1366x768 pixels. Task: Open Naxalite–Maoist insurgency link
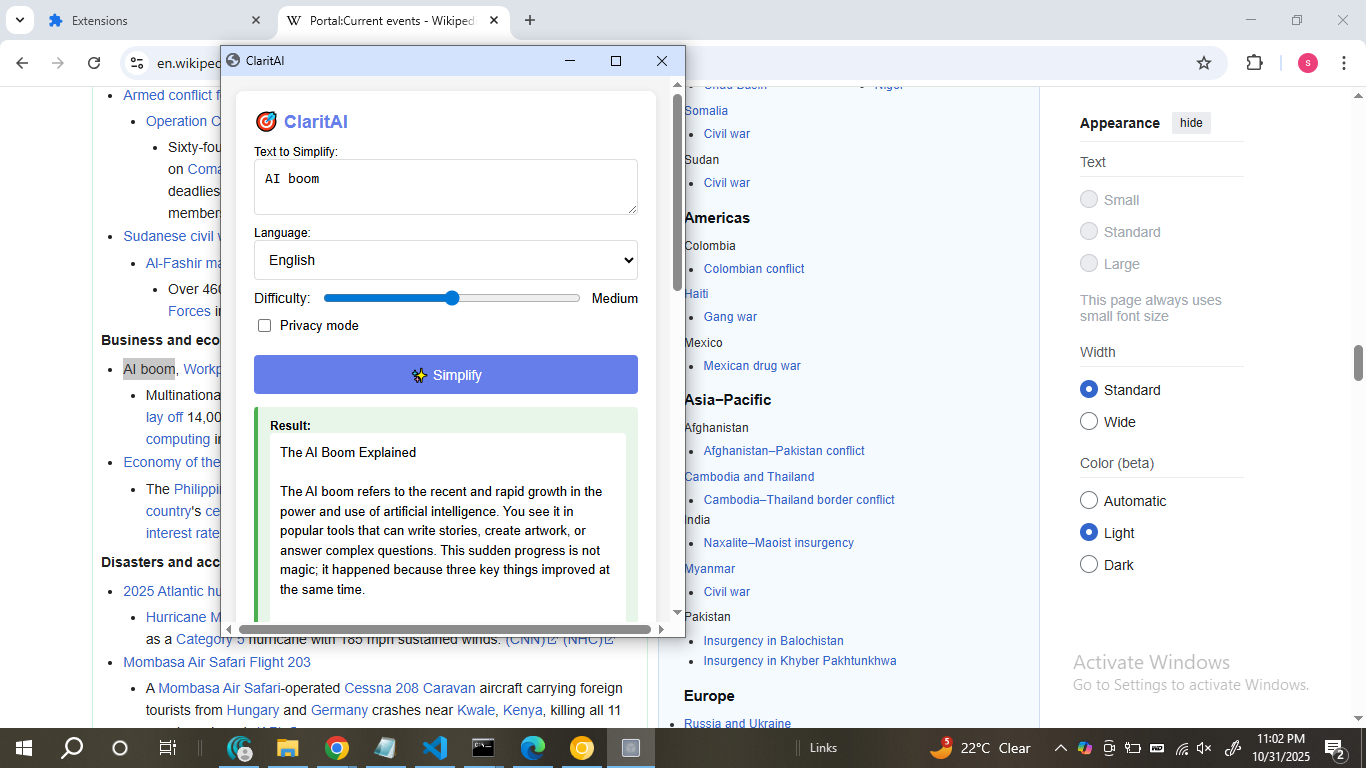pos(779,543)
